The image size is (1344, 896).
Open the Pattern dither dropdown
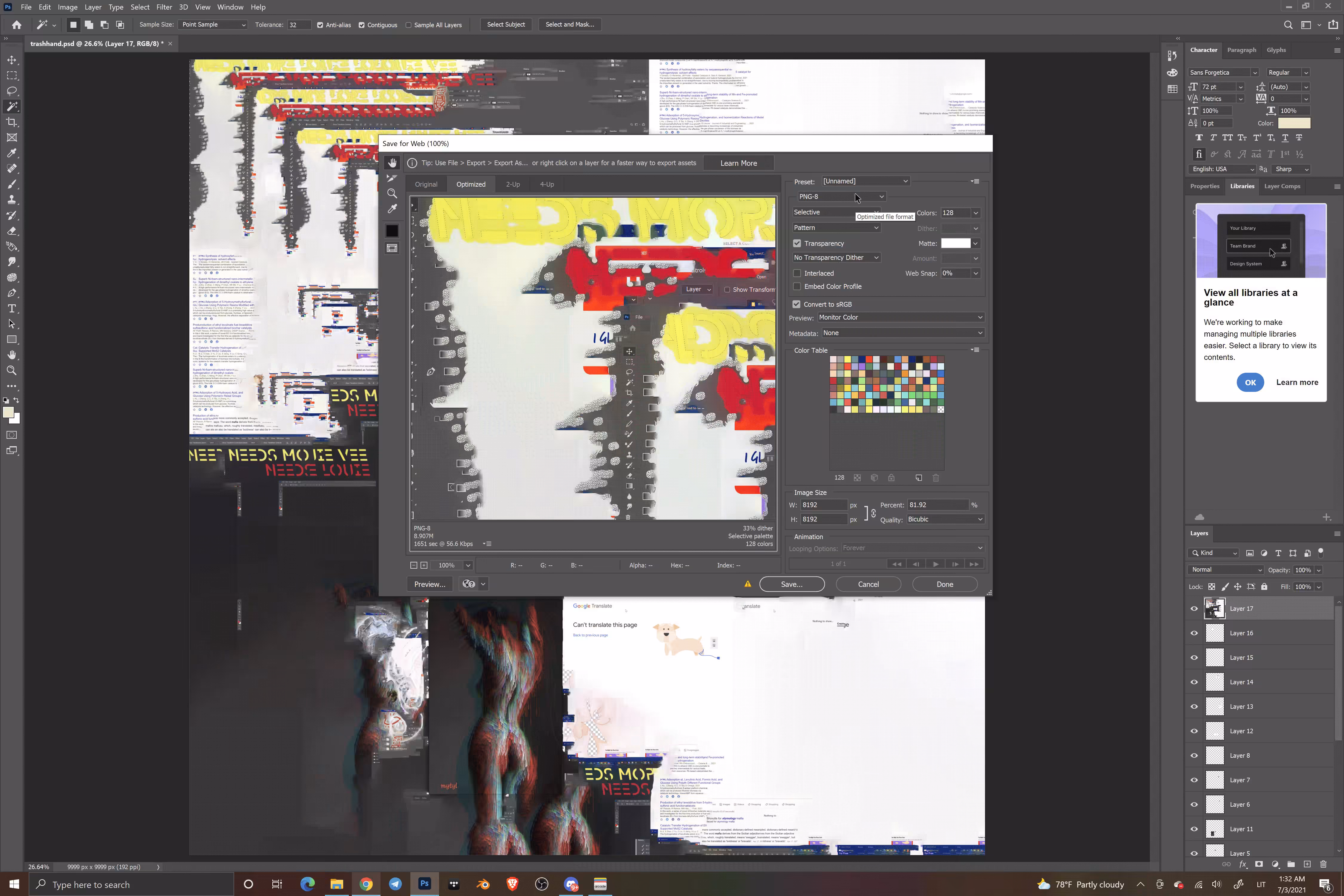(x=836, y=227)
